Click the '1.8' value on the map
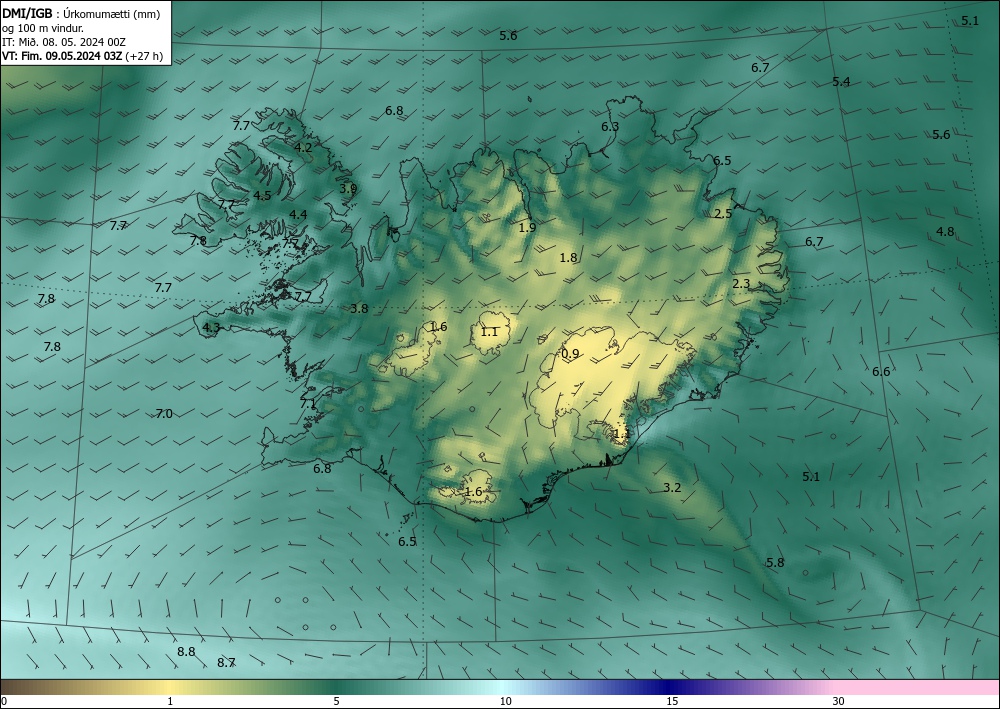Screen dimensions: 1000x709 click(x=568, y=258)
